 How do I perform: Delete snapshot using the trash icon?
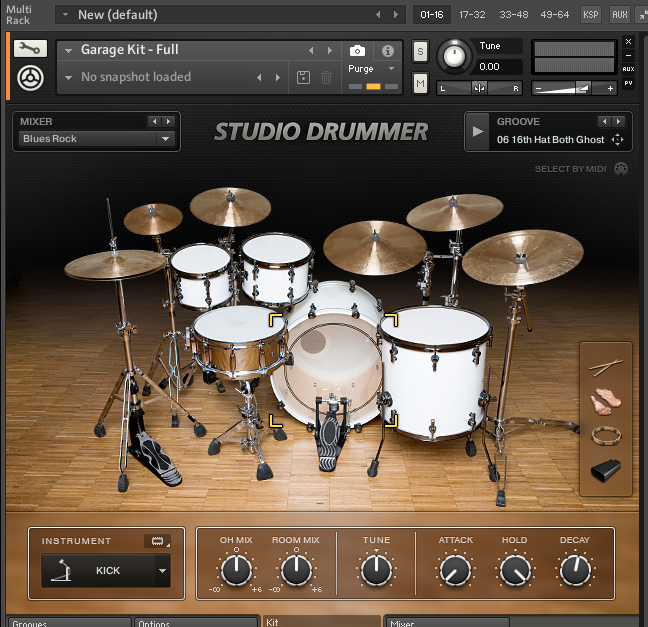pyautogui.click(x=326, y=77)
